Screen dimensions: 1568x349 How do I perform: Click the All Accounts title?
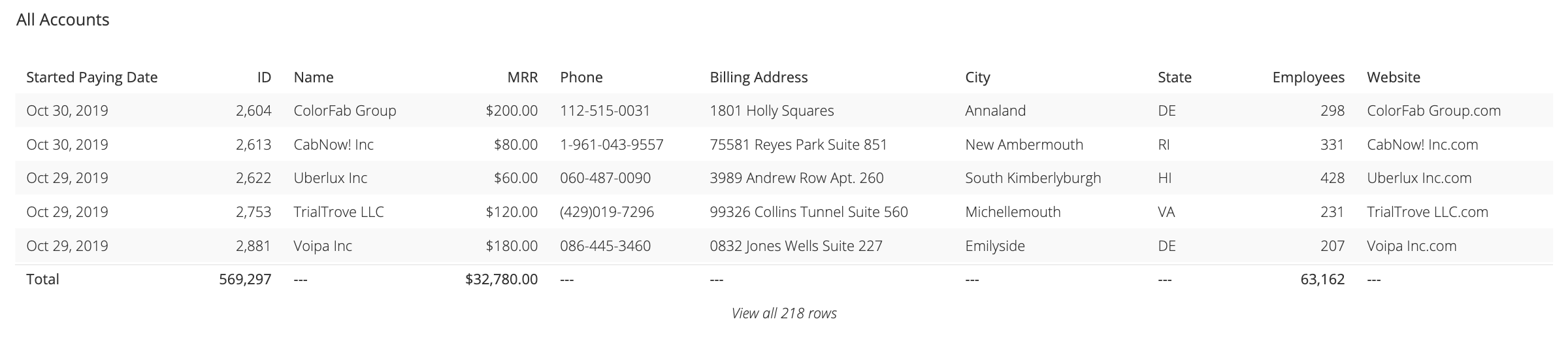(x=63, y=20)
